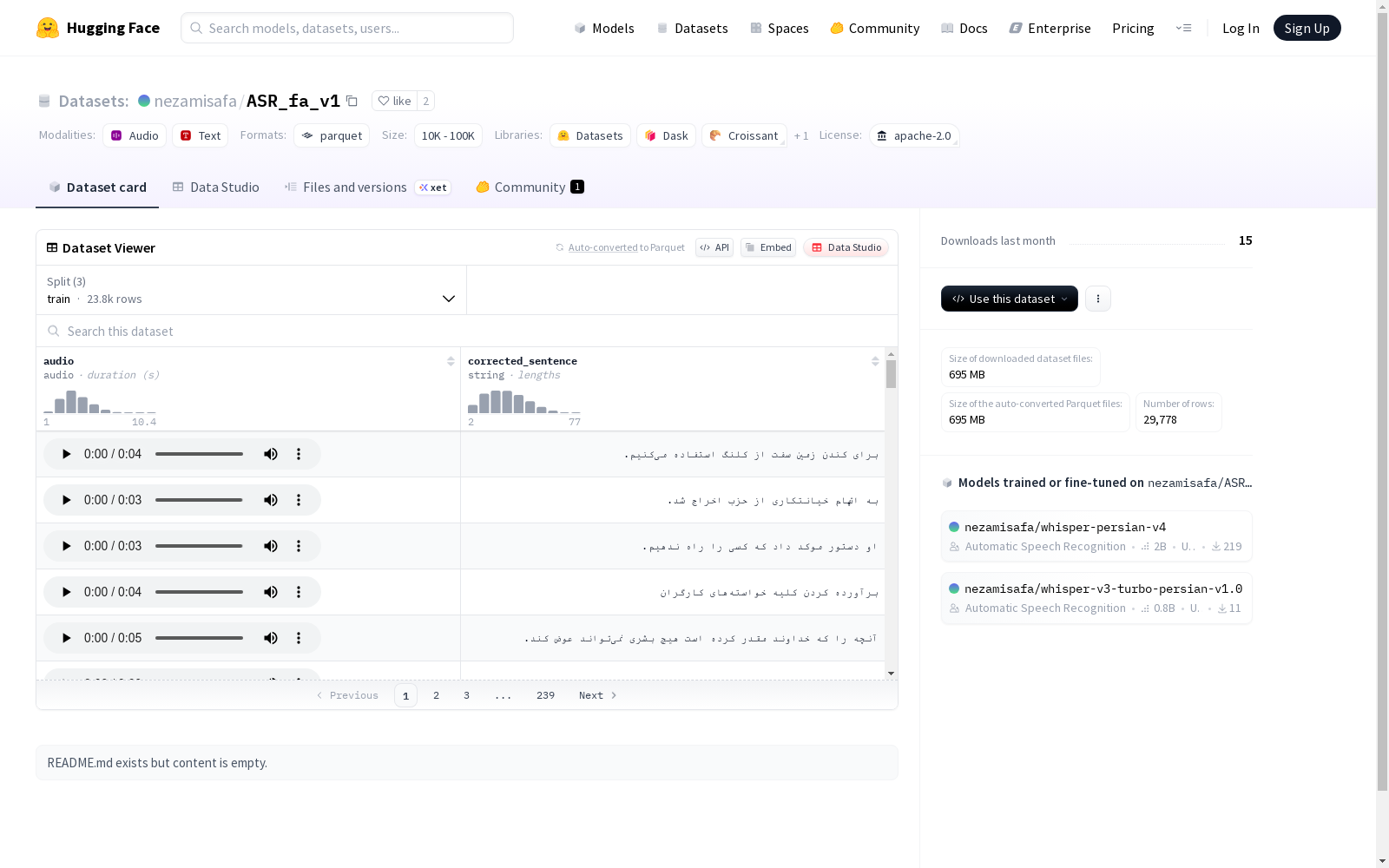Click the Hugging Face logo
This screenshot has height=868, width=1389.
[x=97, y=28]
